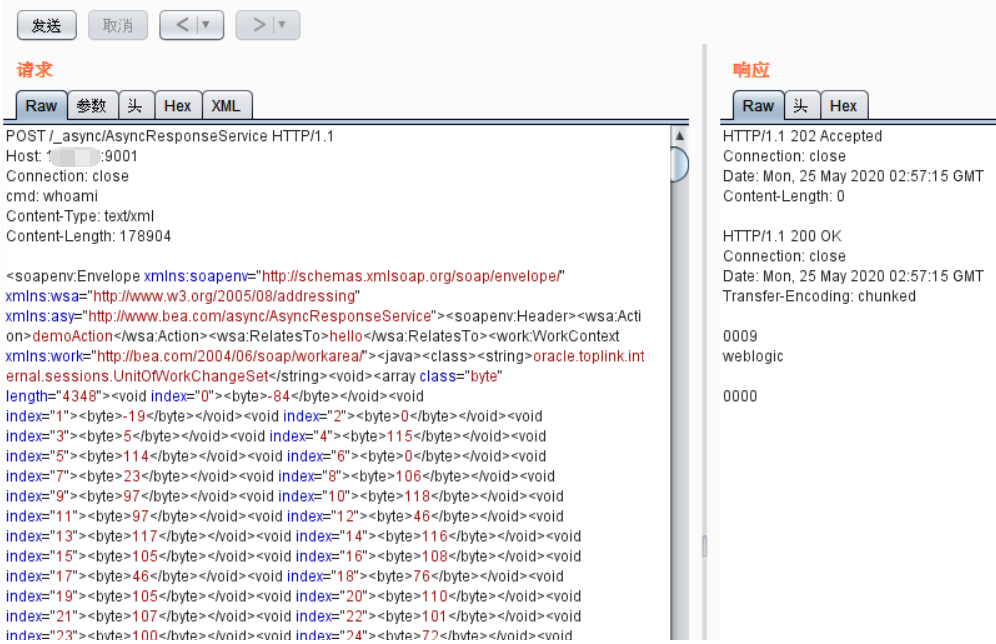Switch to the request 参数 tab
996x644 pixels.
coord(91,105)
